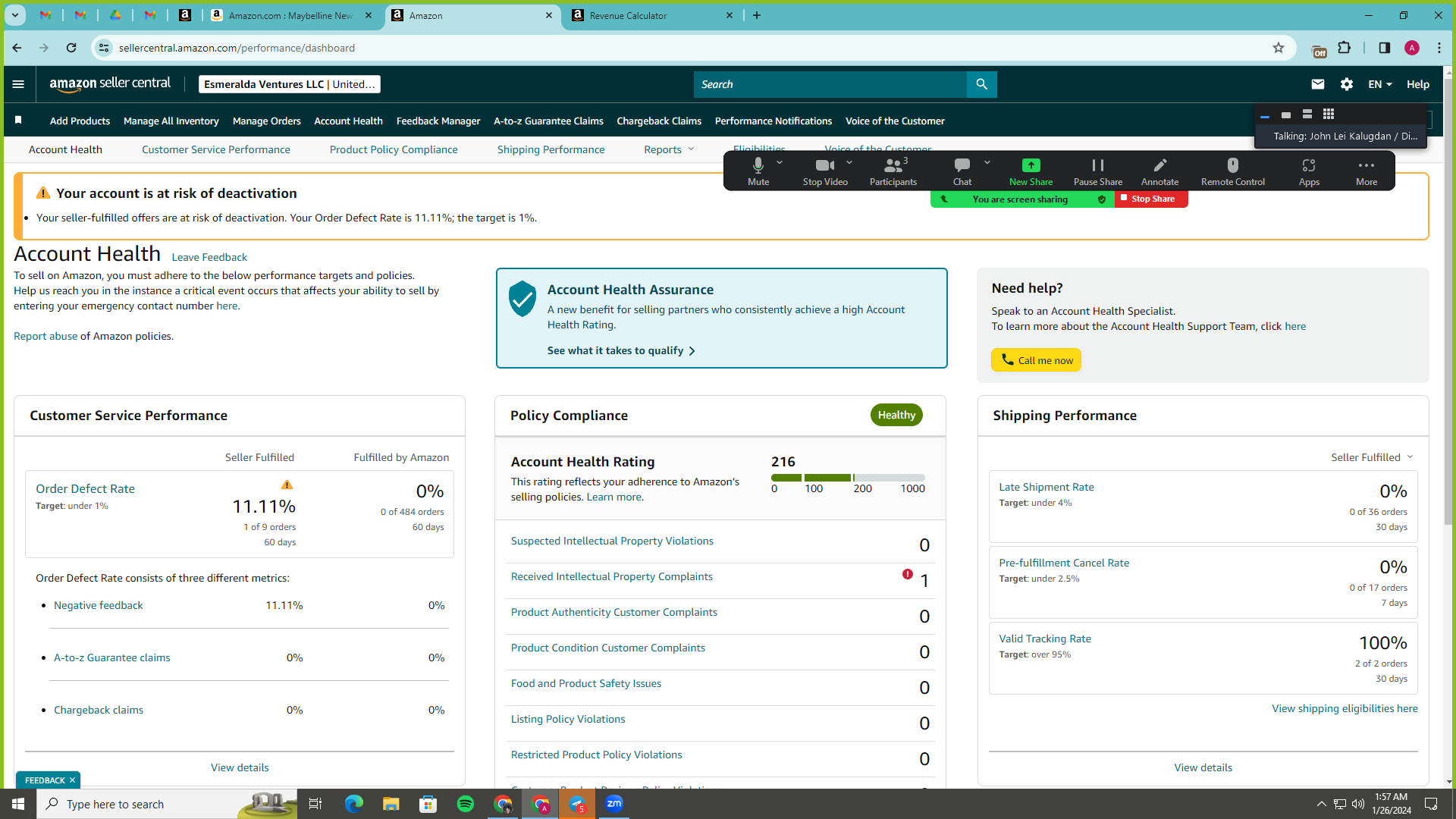Screen dimensions: 1456x819
Task: Bookmark this page with the star icon
Action: (x=1279, y=48)
